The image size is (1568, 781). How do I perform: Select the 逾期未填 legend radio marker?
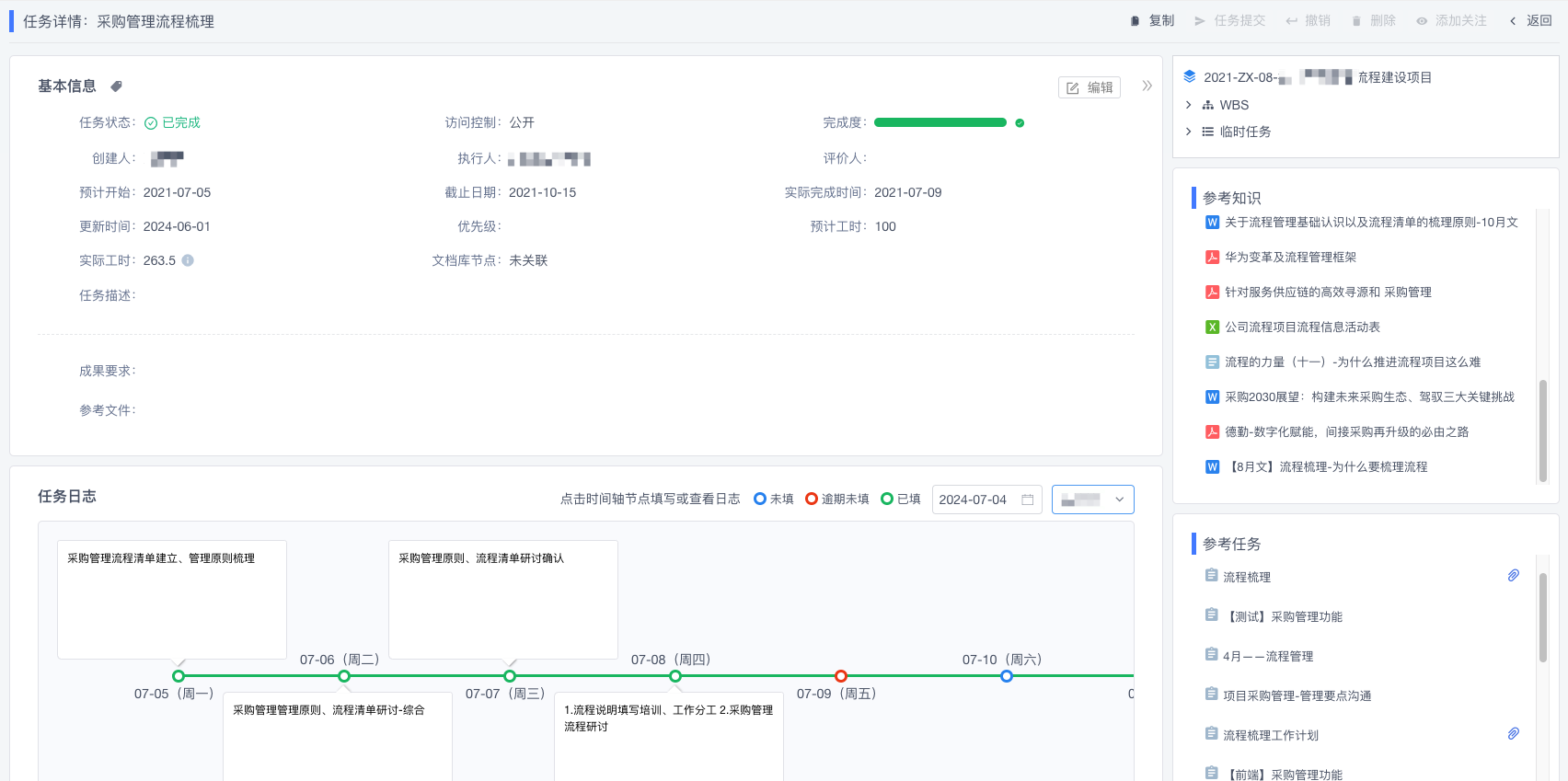tap(812, 499)
